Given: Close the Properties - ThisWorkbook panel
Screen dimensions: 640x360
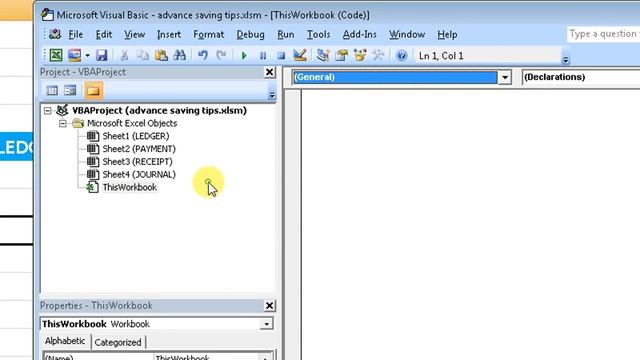Looking at the screenshot, I should tap(269, 306).
